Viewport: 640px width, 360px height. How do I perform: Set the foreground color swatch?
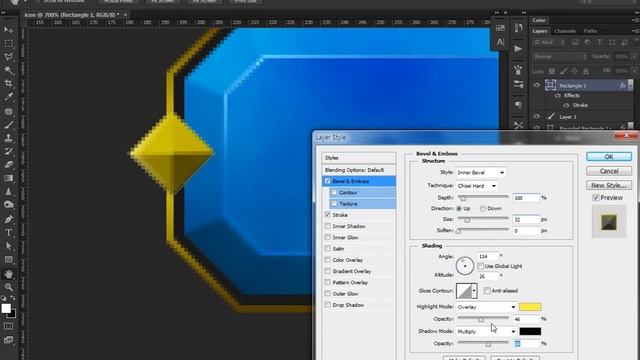(6, 309)
